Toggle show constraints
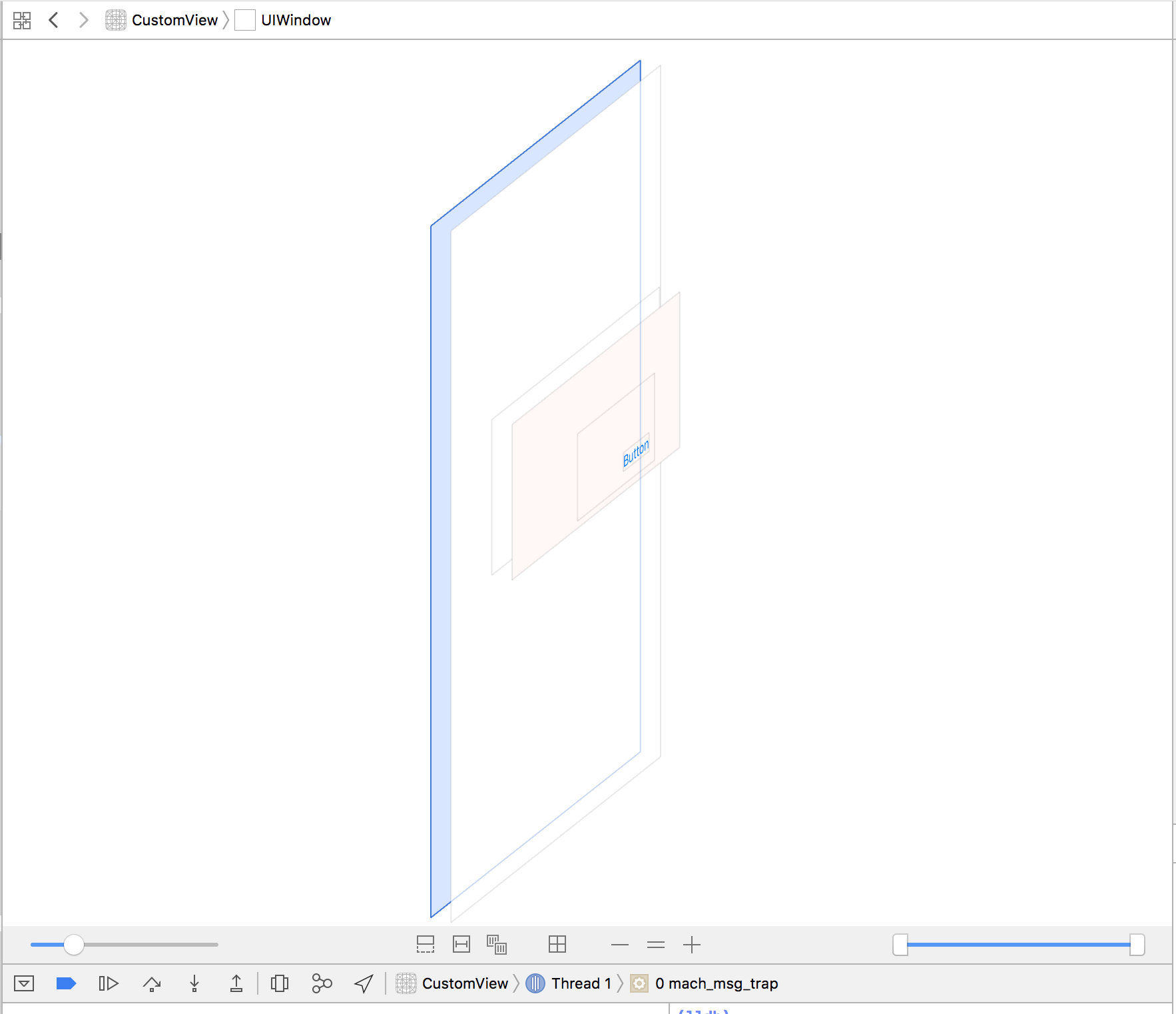The image size is (1176, 1014). tap(461, 944)
